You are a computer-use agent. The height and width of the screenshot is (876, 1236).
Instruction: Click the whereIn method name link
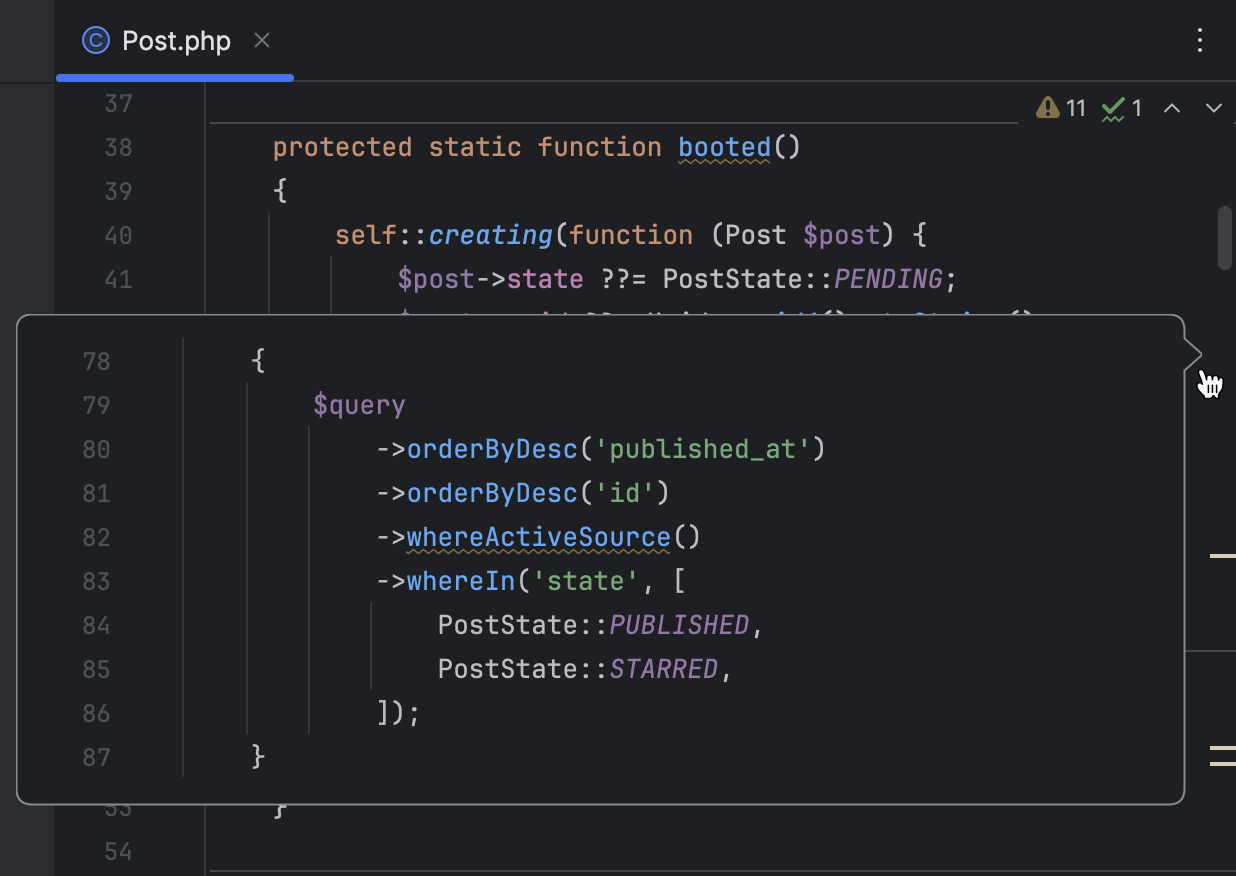461,581
